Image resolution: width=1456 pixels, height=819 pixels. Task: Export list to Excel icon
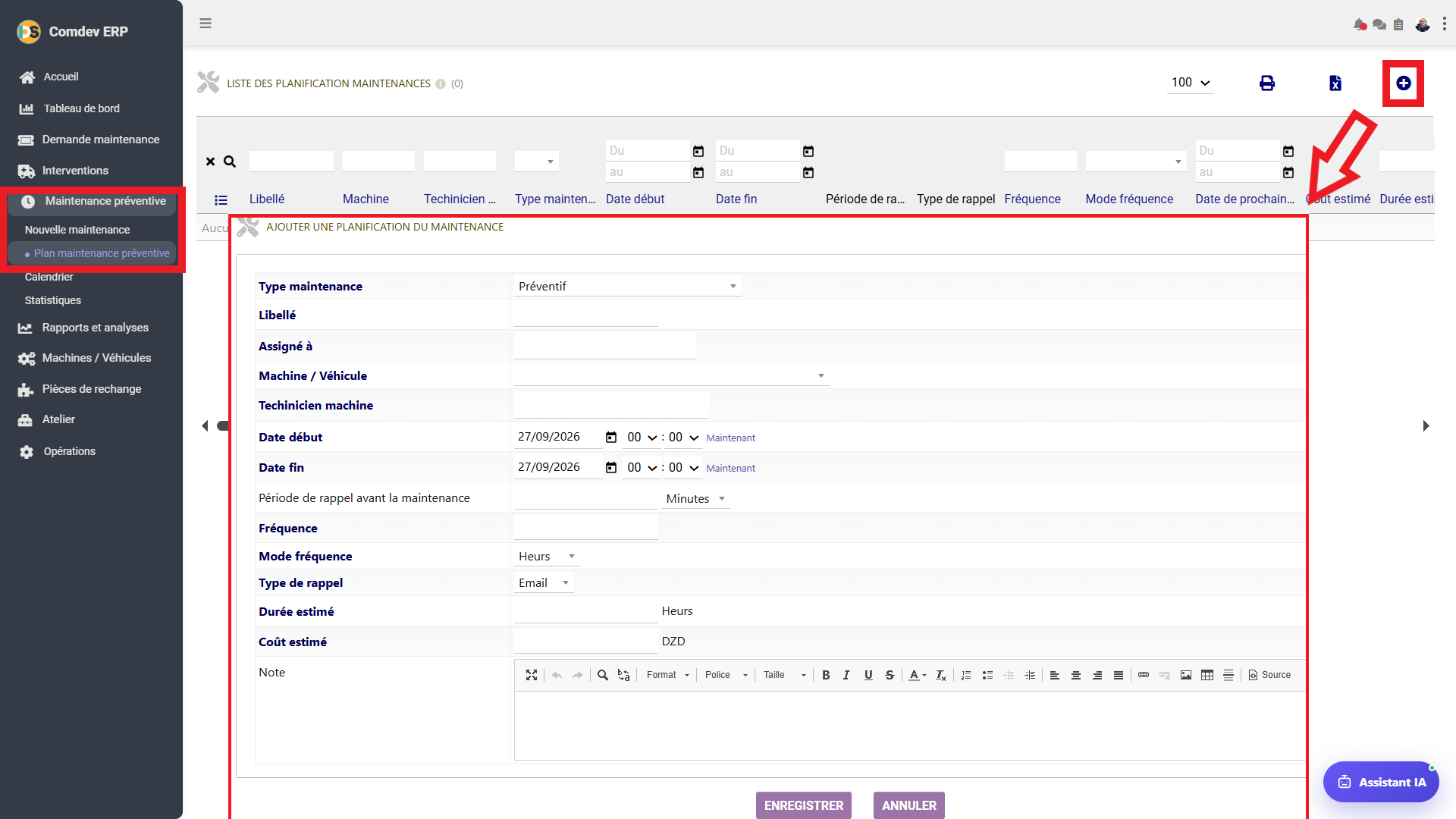[1335, 83]
